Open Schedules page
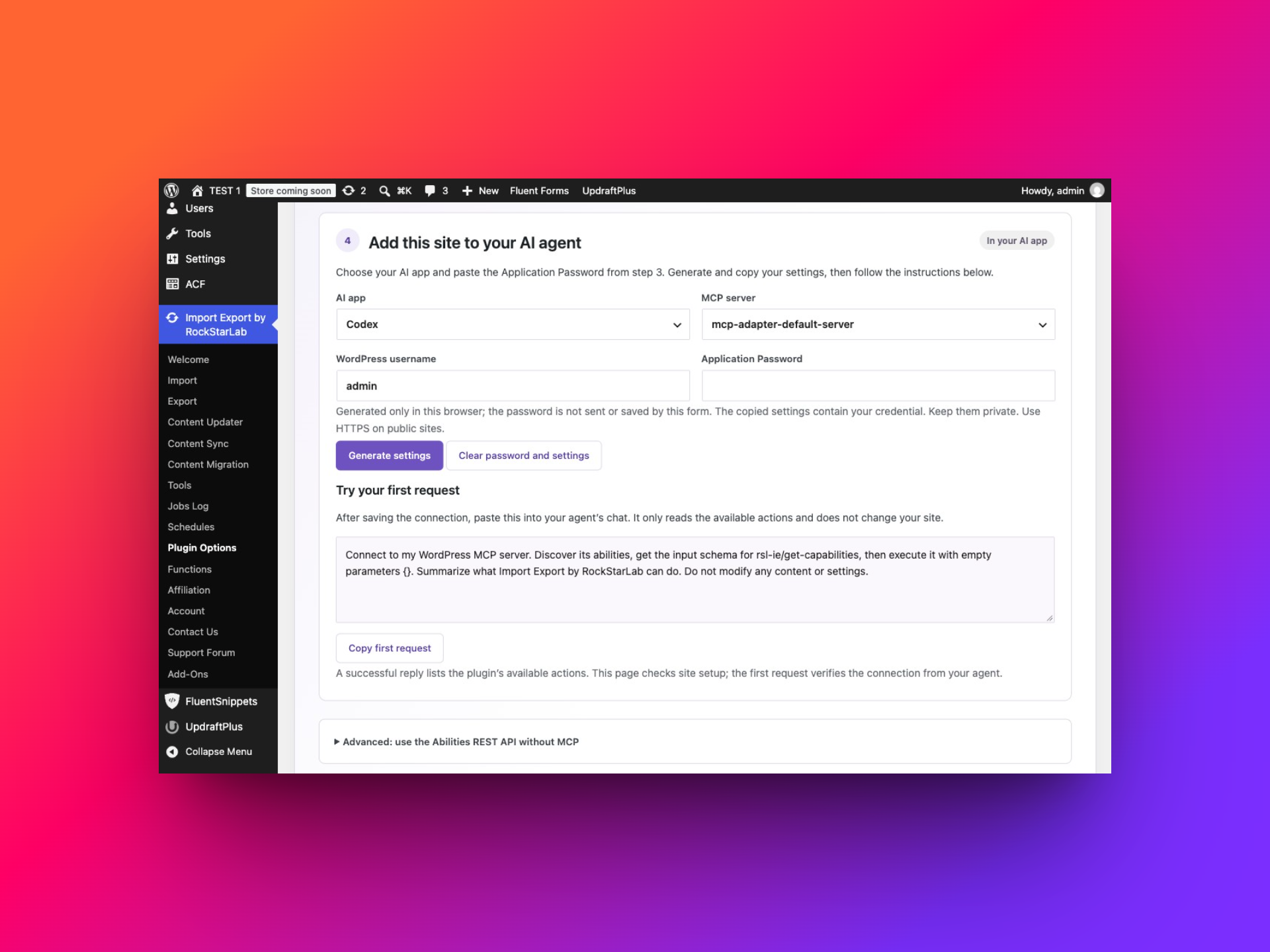Image resolution: width=1270 pixels, height=952 pixels. pyautogui.click(x=191, y=527)
